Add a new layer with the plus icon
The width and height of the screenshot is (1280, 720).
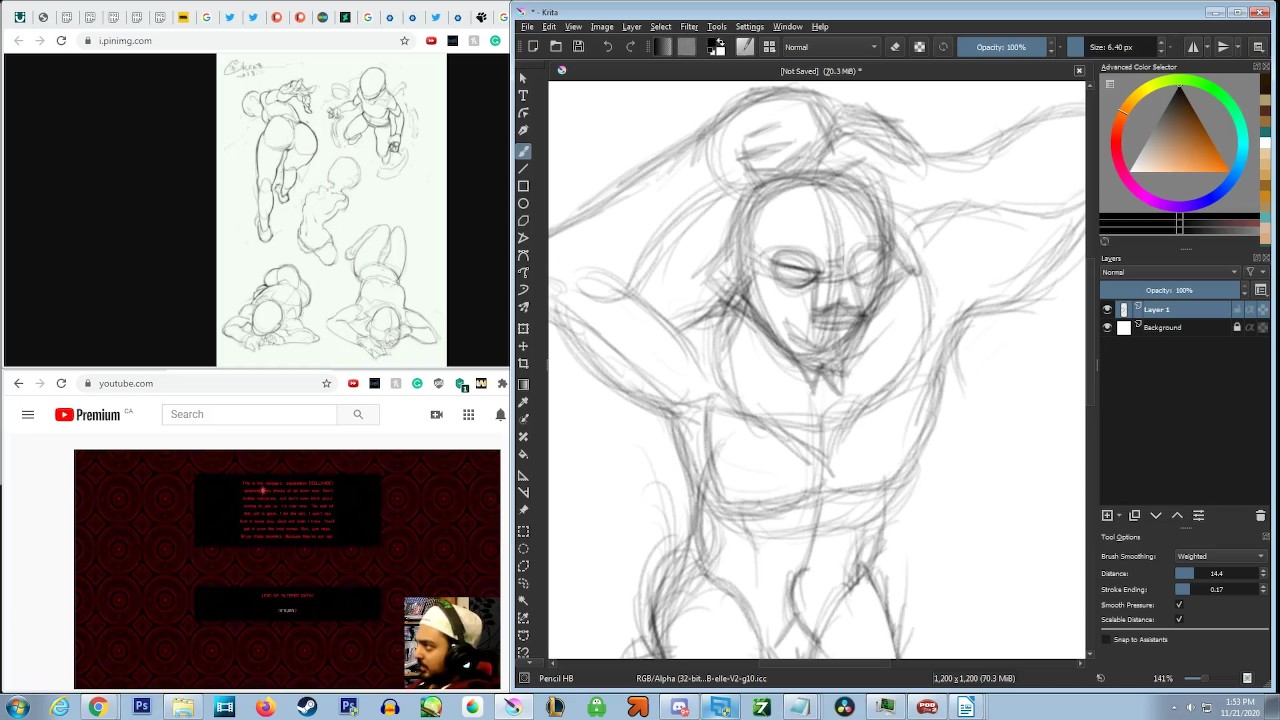[x=1107, y=516]
